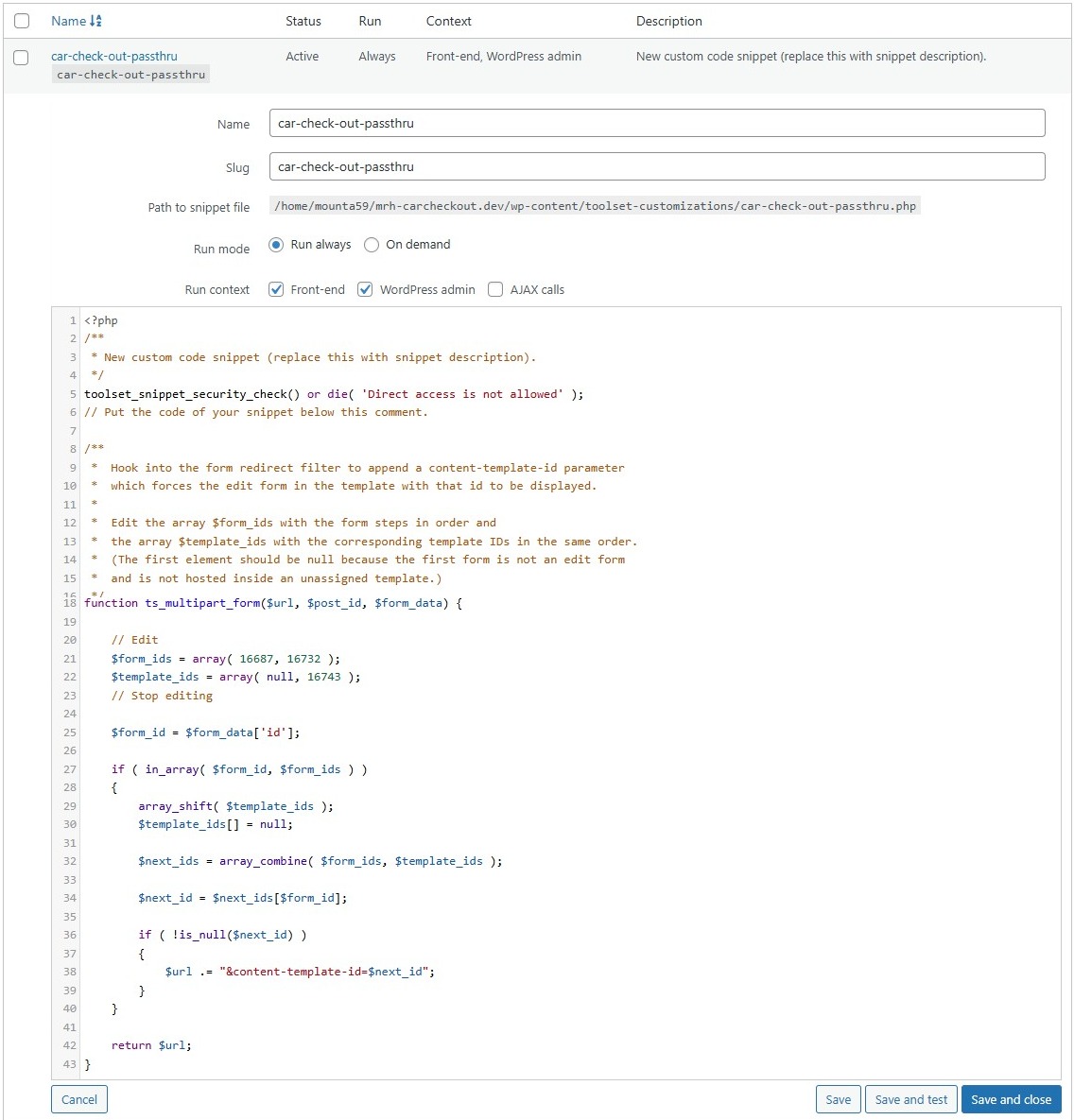
Task: Click the $url .= content-template-id line
Action: [x=300, y=972]
